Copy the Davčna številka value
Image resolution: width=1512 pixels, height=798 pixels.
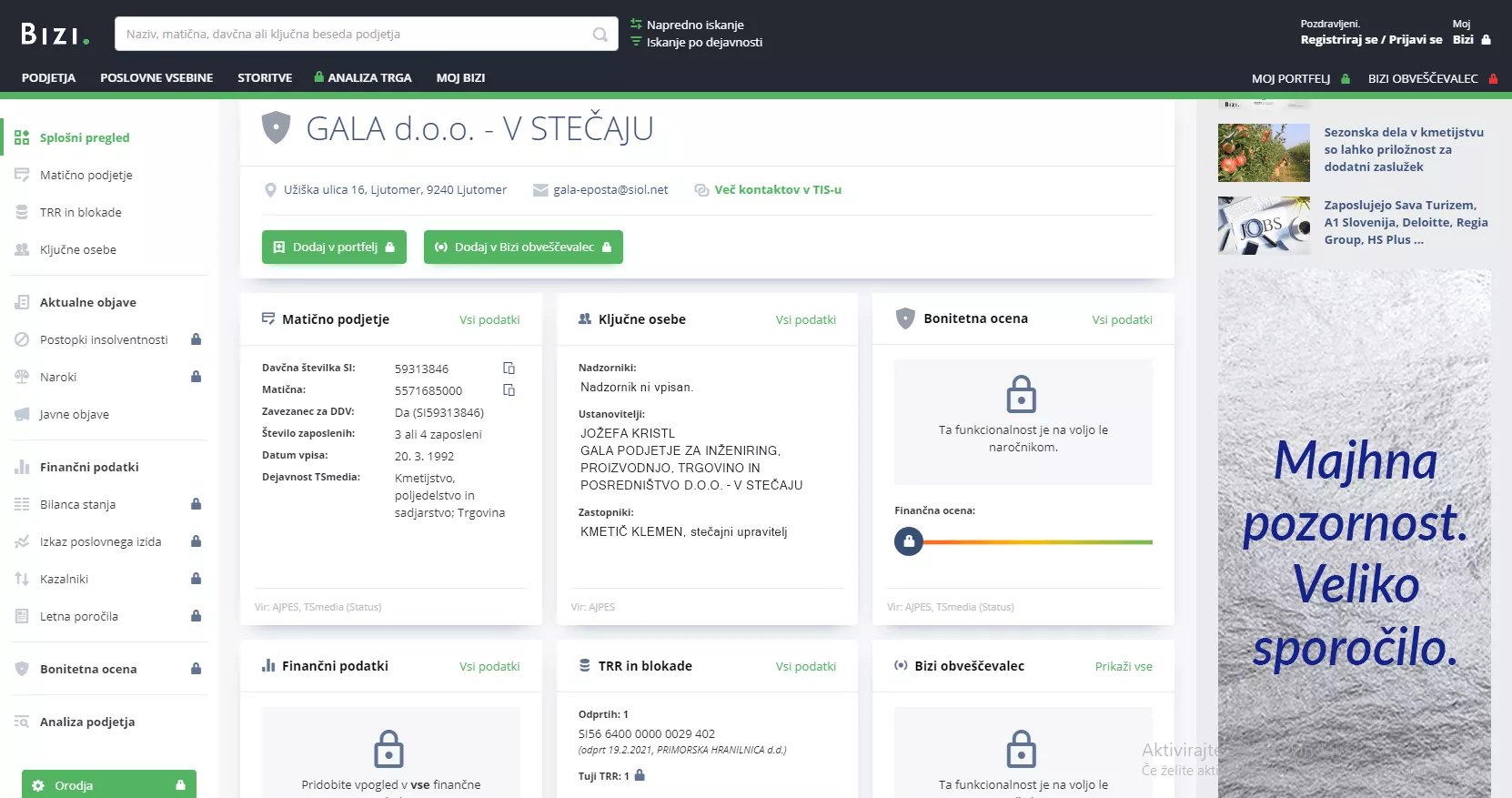[x=509, y=369]
